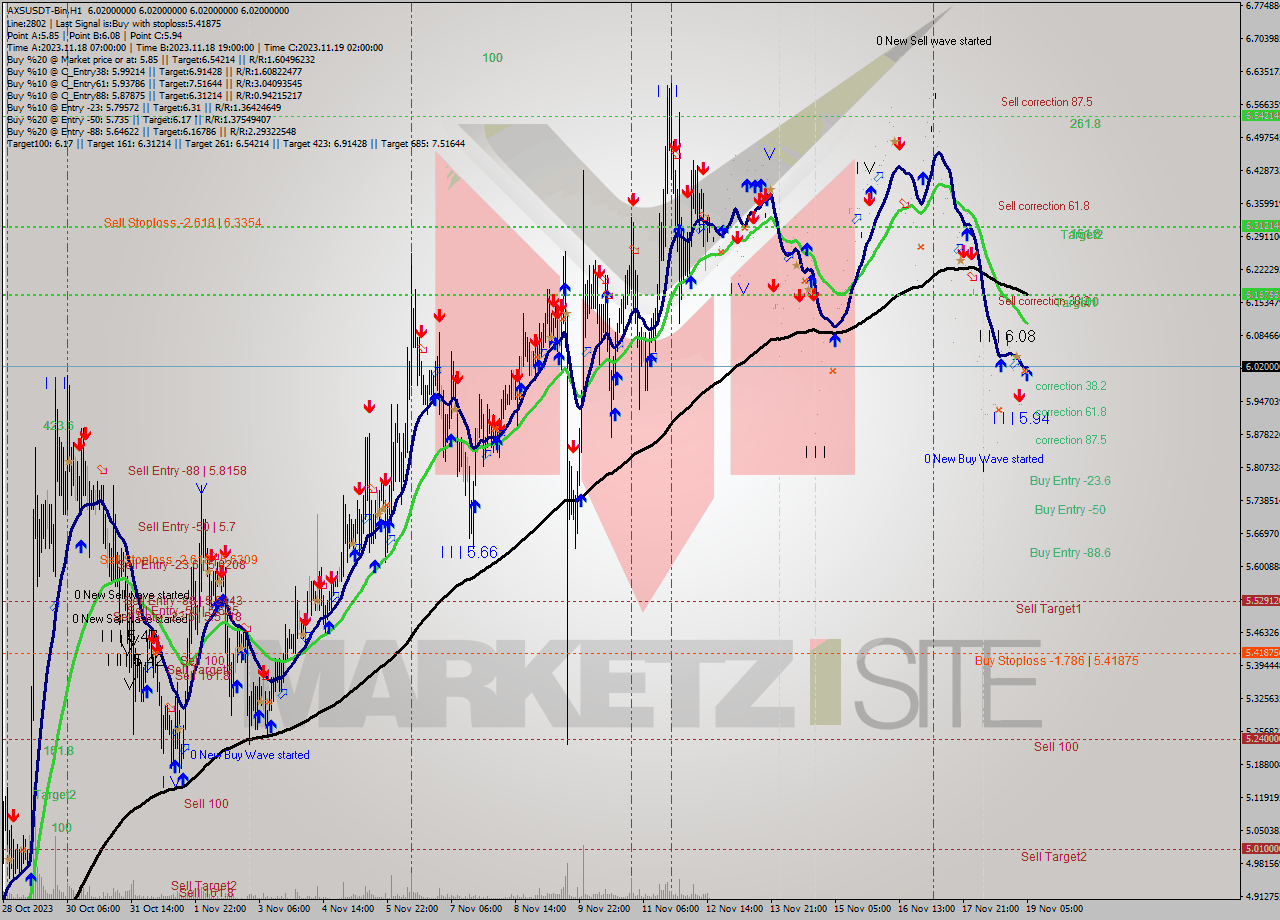Screen dimensions: 1280x920
Task: Select the 'Sell Entry -50 | 5.7' label
Action: pos(187,527)
